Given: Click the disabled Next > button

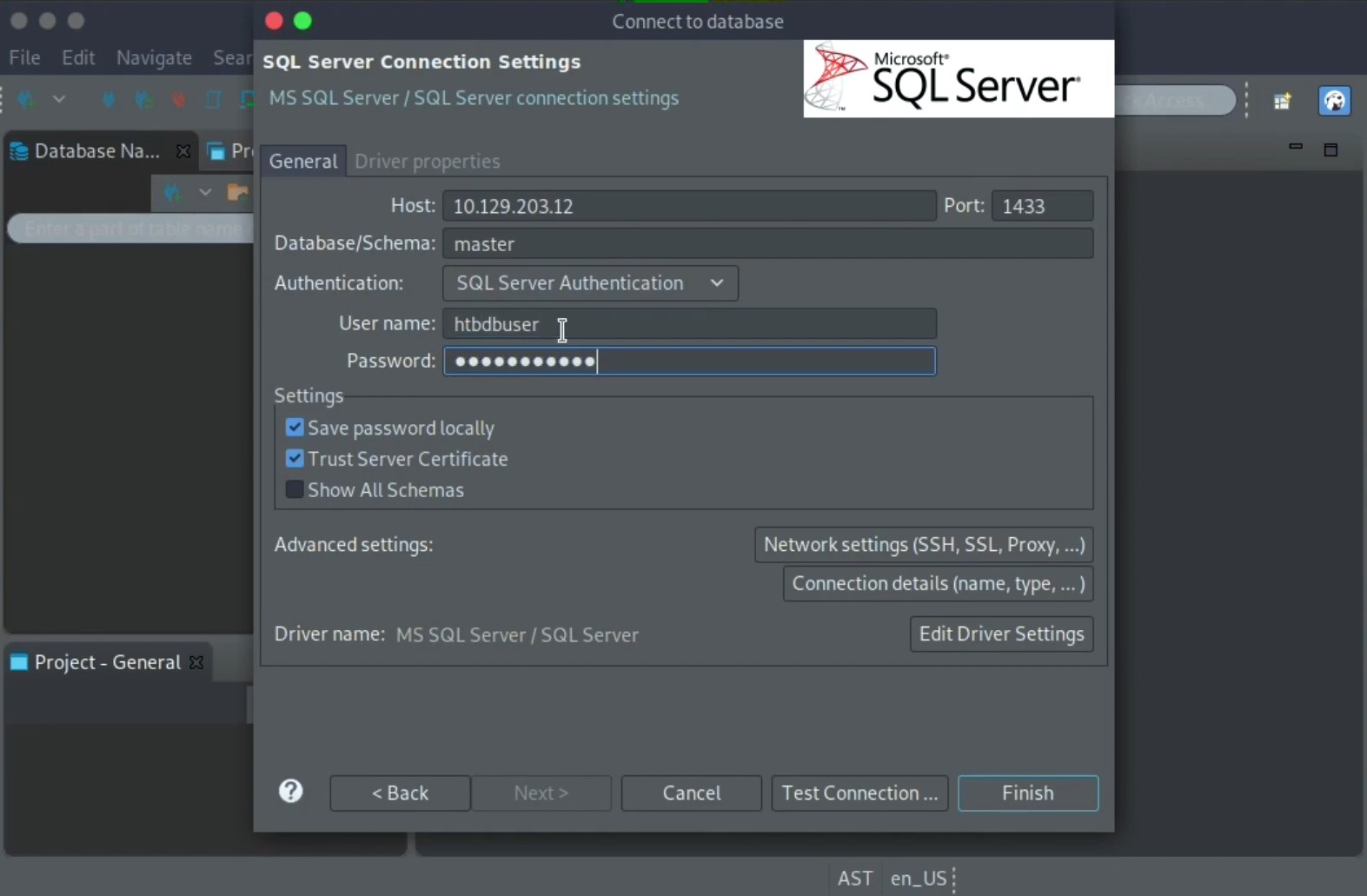Looking at the screenshot, I should pyautogui.click(x=541, y=793).
